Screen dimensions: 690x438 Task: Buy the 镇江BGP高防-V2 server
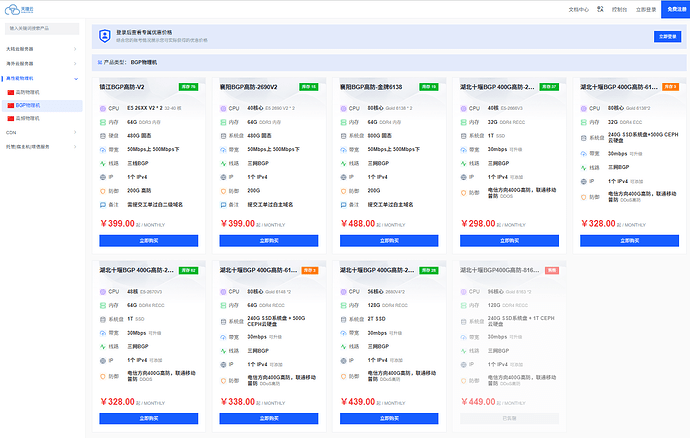[x=149, y=241]
